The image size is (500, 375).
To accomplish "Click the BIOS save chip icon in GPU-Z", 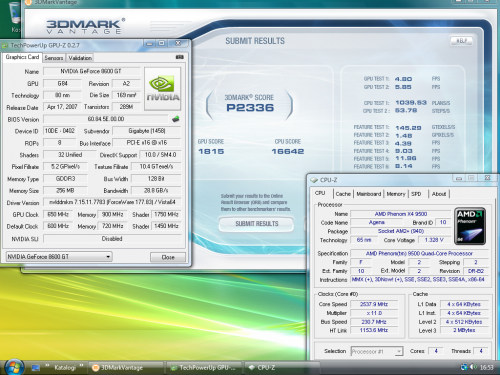I will coord(176,119).
